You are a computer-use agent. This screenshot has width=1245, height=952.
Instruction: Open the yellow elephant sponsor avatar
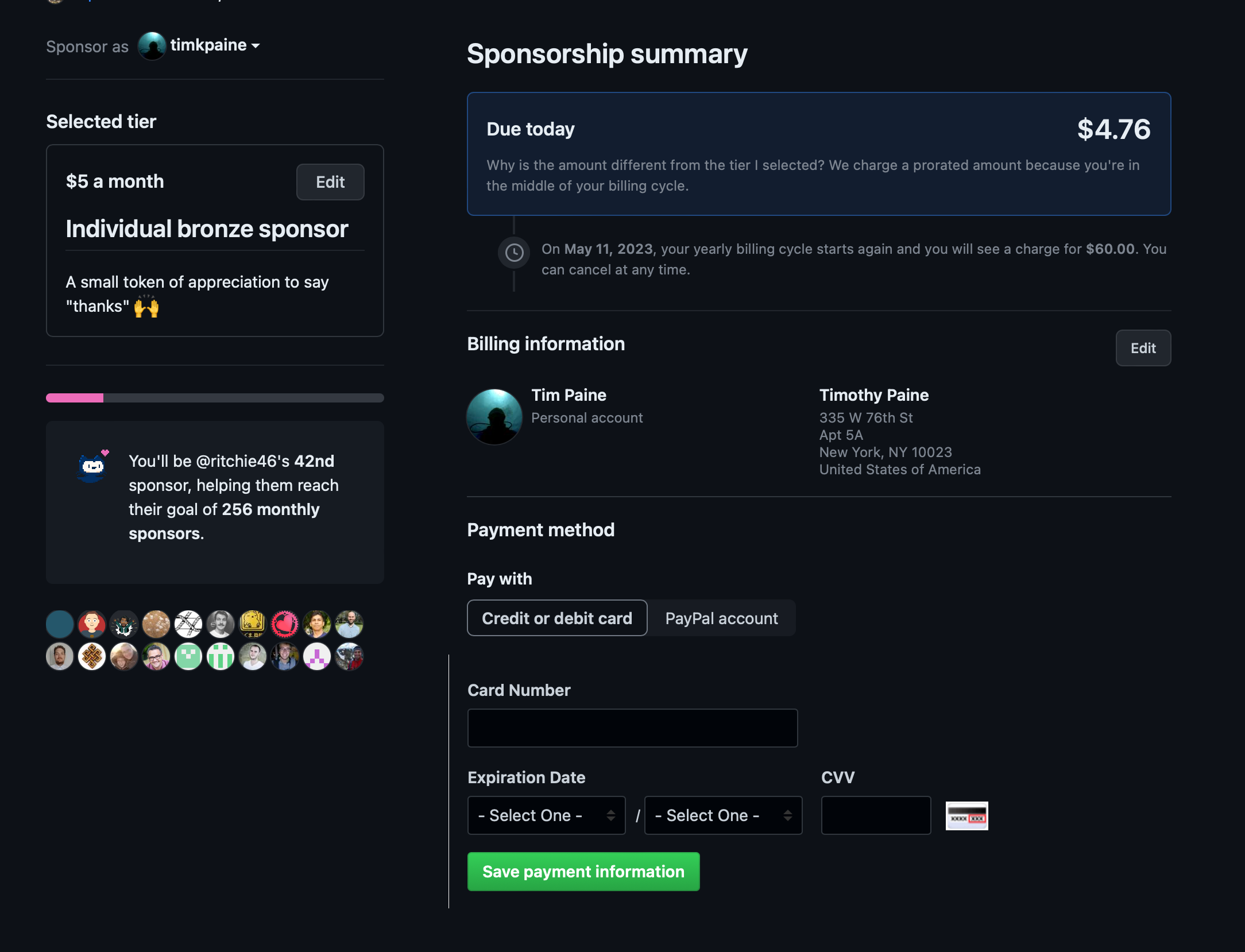tap(252, 624)
